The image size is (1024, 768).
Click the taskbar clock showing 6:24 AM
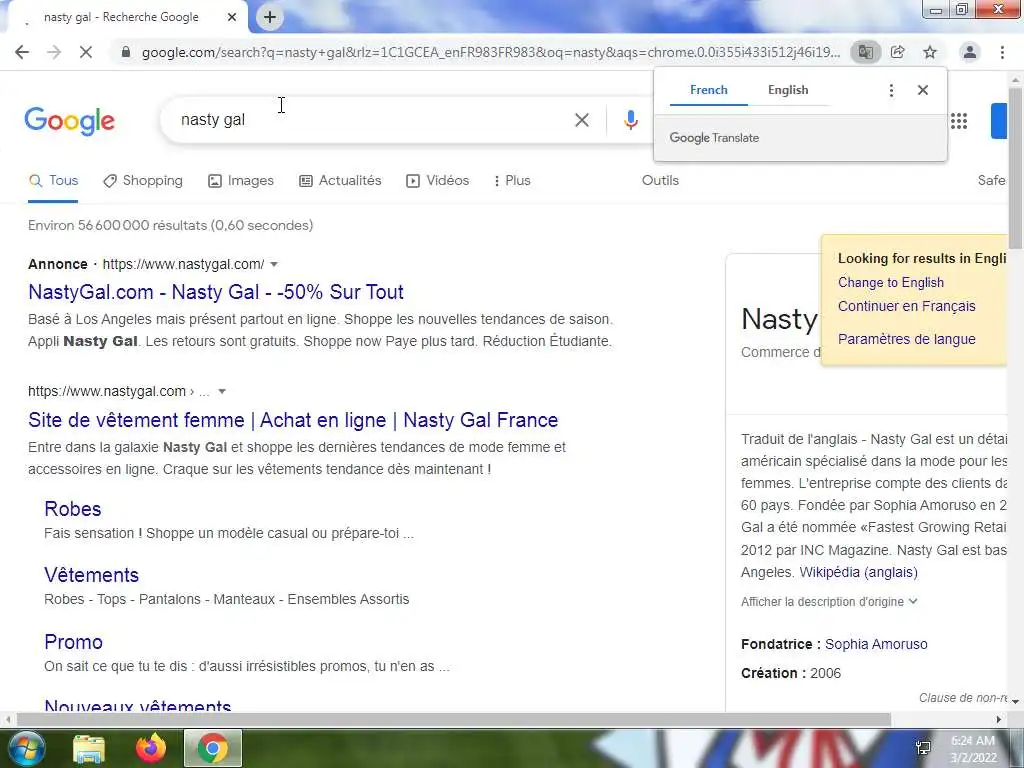coord(973,749)
